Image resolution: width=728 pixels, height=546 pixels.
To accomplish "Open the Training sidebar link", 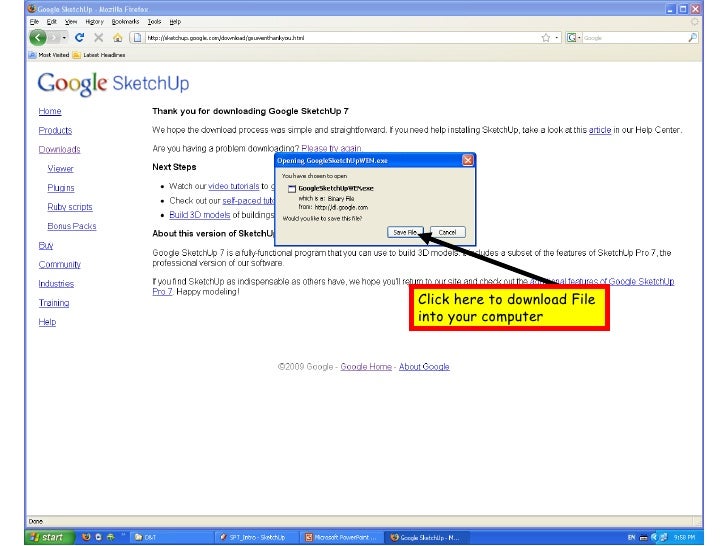I will (x=54, y=303).
